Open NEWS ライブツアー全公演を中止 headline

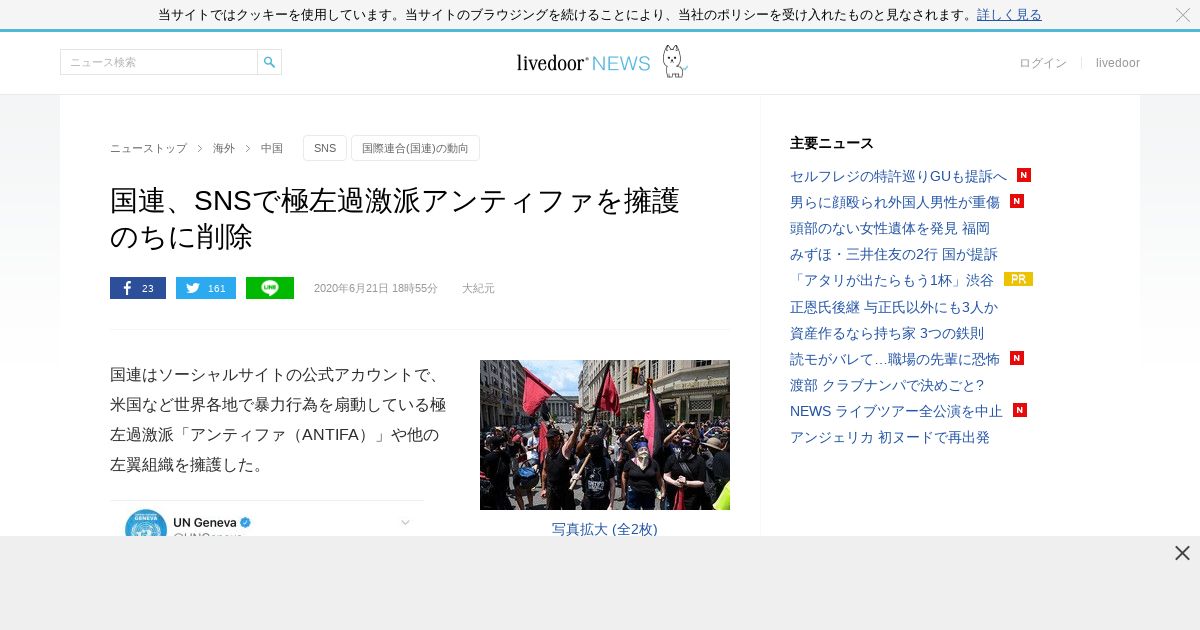coord(896,410)
